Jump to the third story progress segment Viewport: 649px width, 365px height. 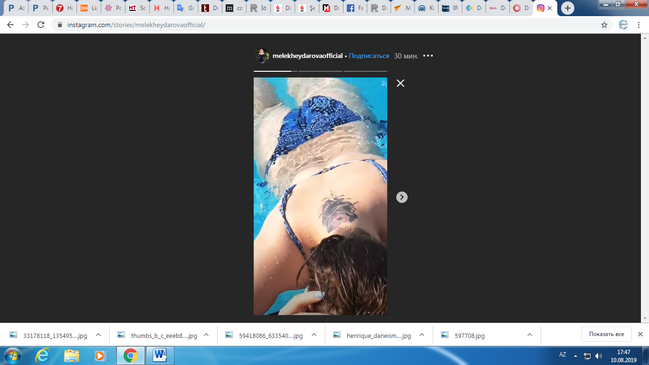pos(365,71)
